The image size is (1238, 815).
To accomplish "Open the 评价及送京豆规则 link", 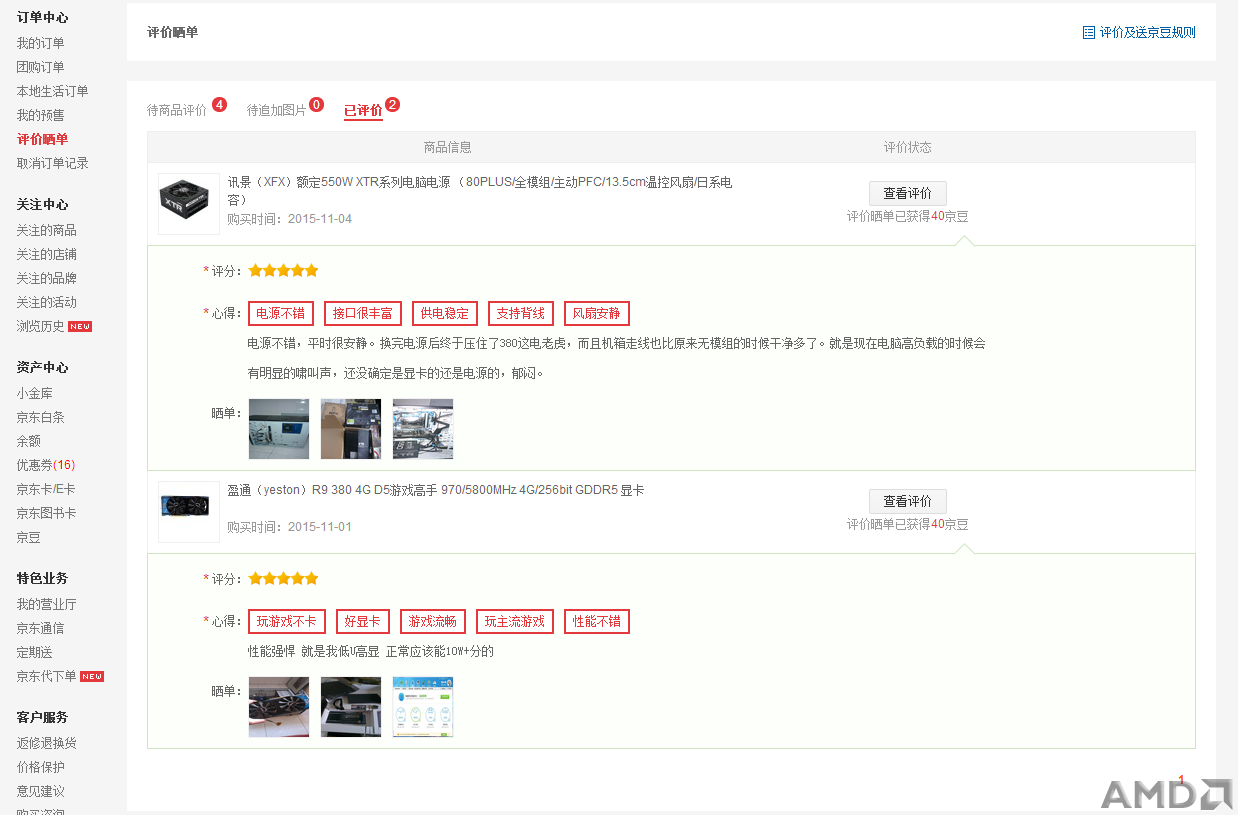I will (x=1147, y=32).
